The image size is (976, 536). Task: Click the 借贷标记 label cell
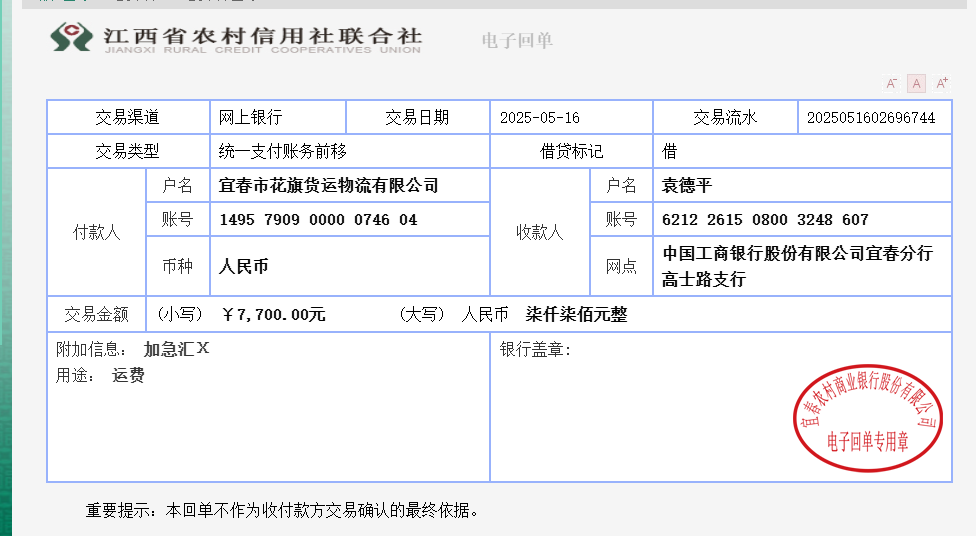coord(571,151)
